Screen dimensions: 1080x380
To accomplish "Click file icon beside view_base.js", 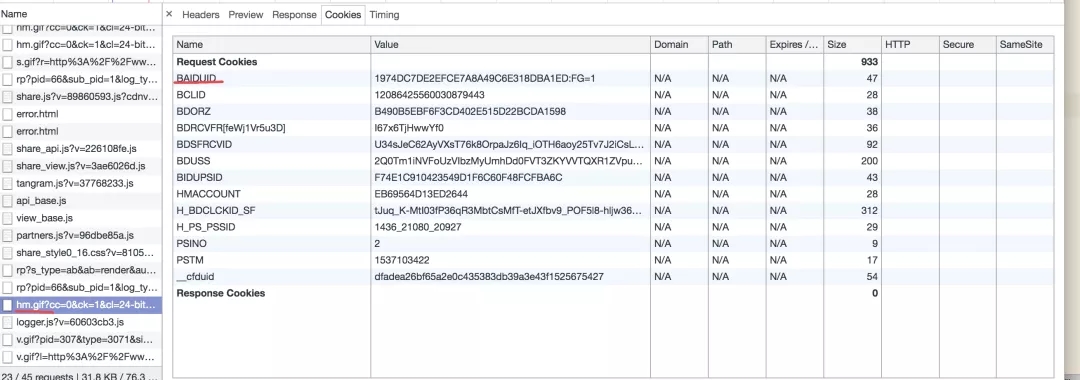I will click(8, 218).
